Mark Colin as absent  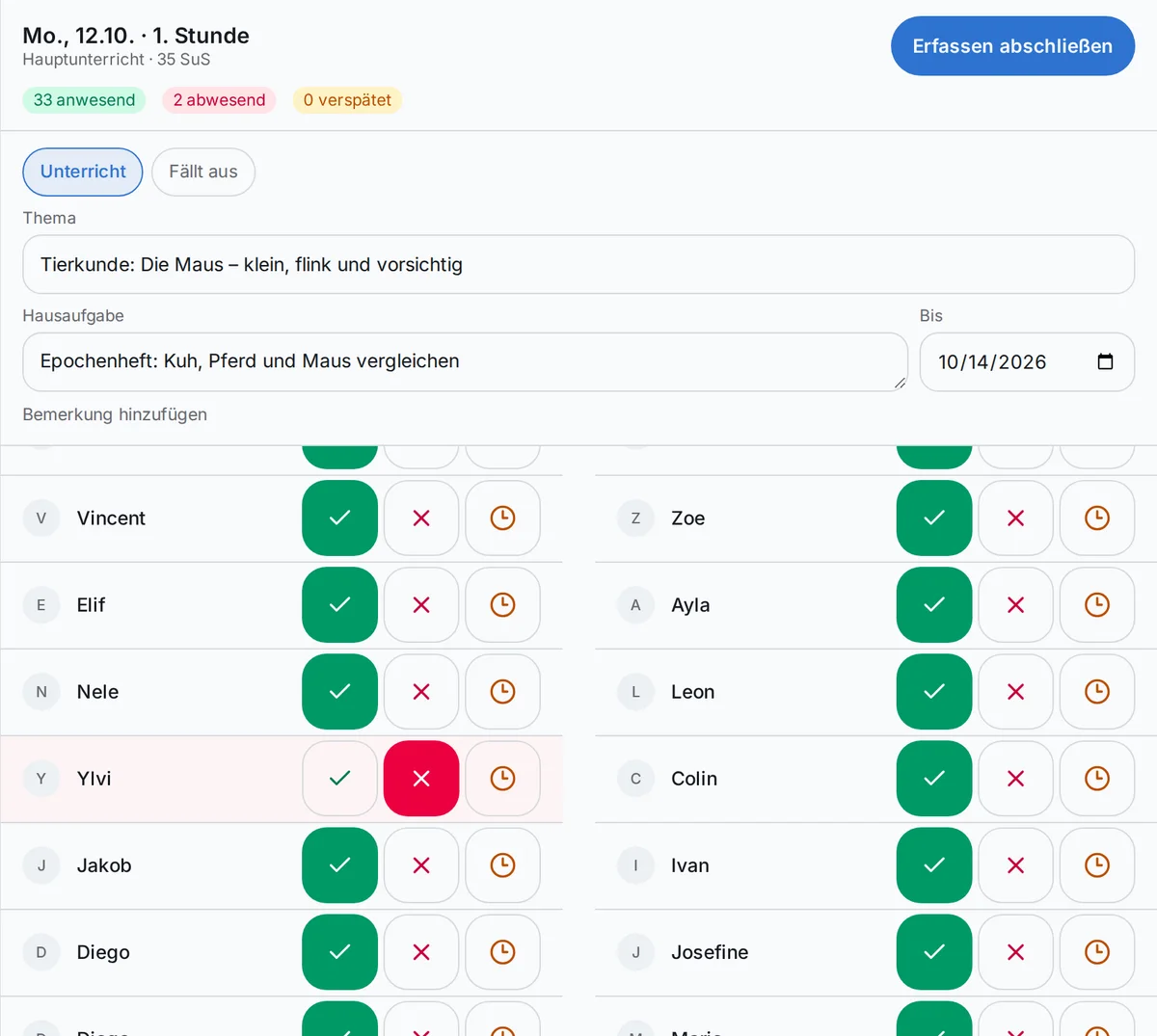(x=1015, y=779)
